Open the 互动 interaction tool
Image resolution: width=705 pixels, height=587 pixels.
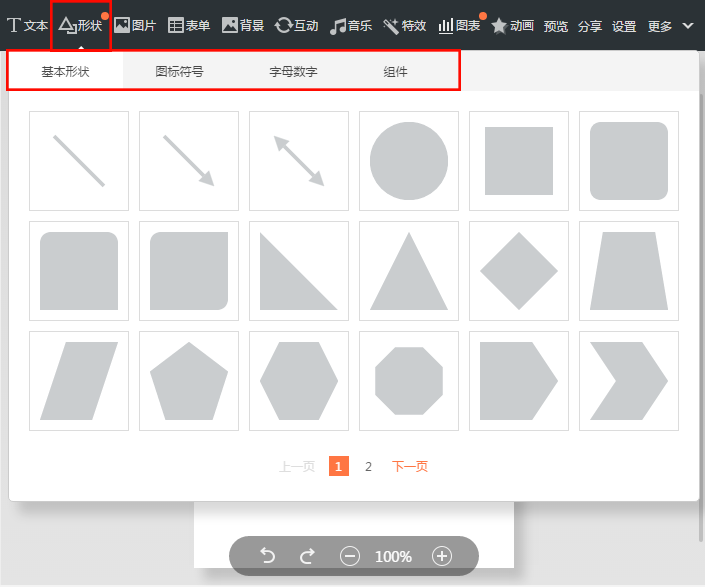pyautogui.click(x=296, y=26)
